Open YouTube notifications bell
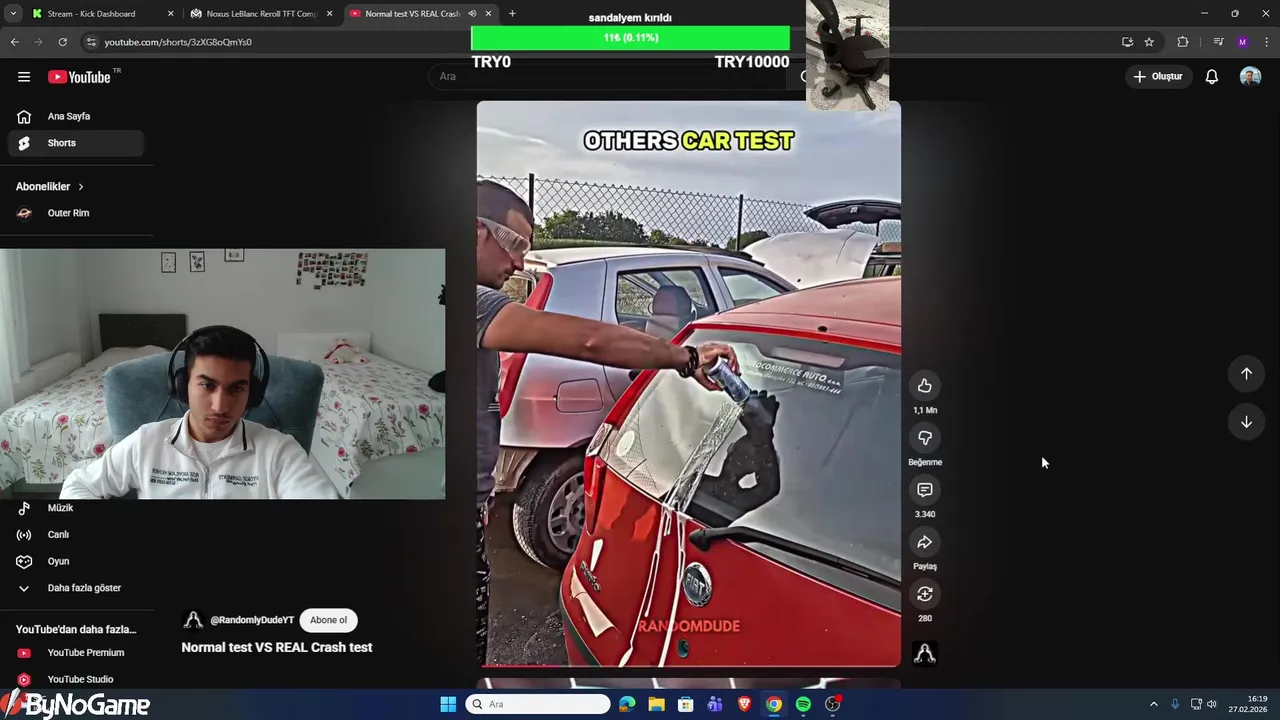The height and width of the screenshot is (720, 1280). (x=1211, y=77)
